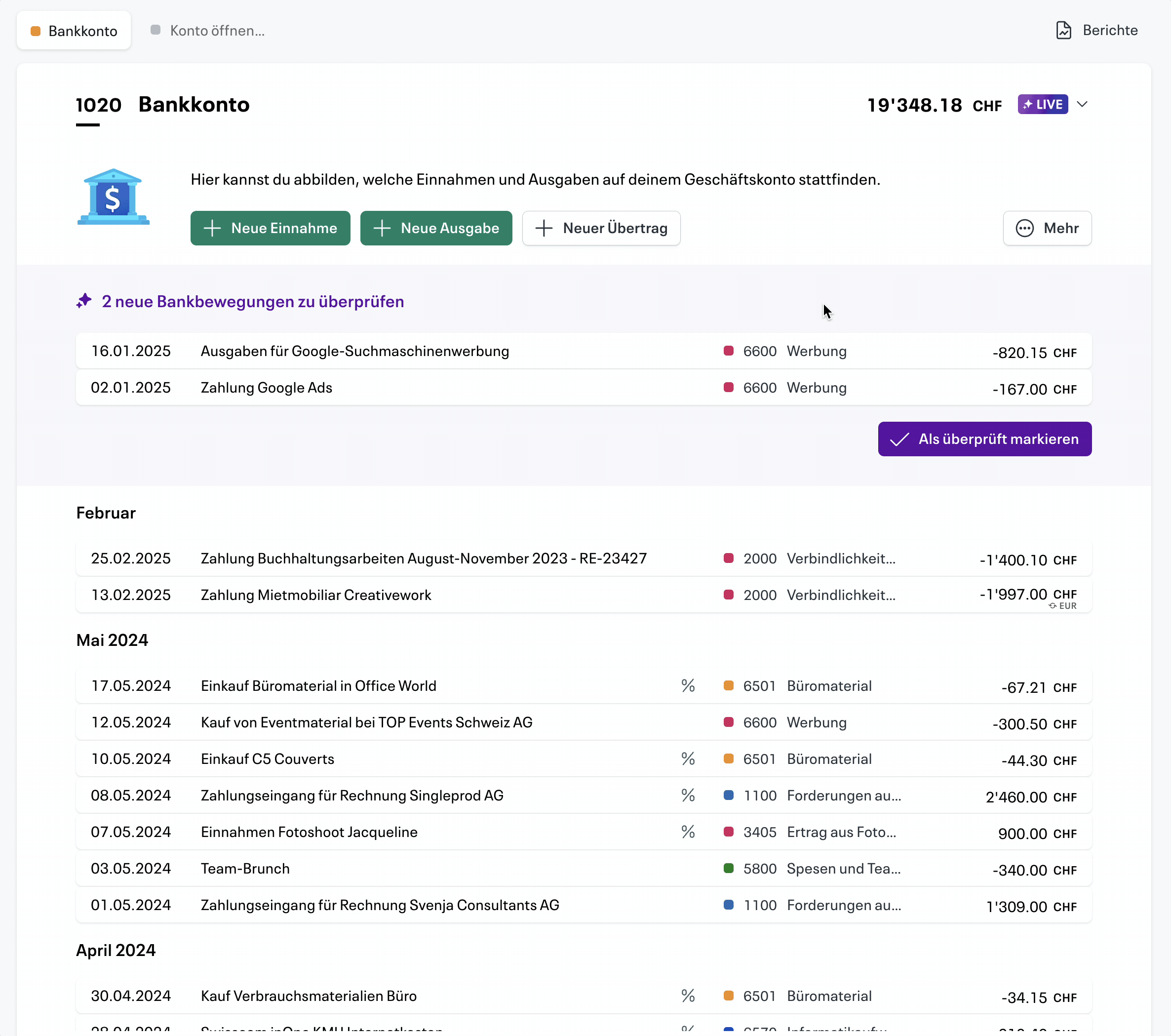This screenshot has width=1171, height=1036.
Task: Click the Neue Einnahme button
Action: [271, 228]
